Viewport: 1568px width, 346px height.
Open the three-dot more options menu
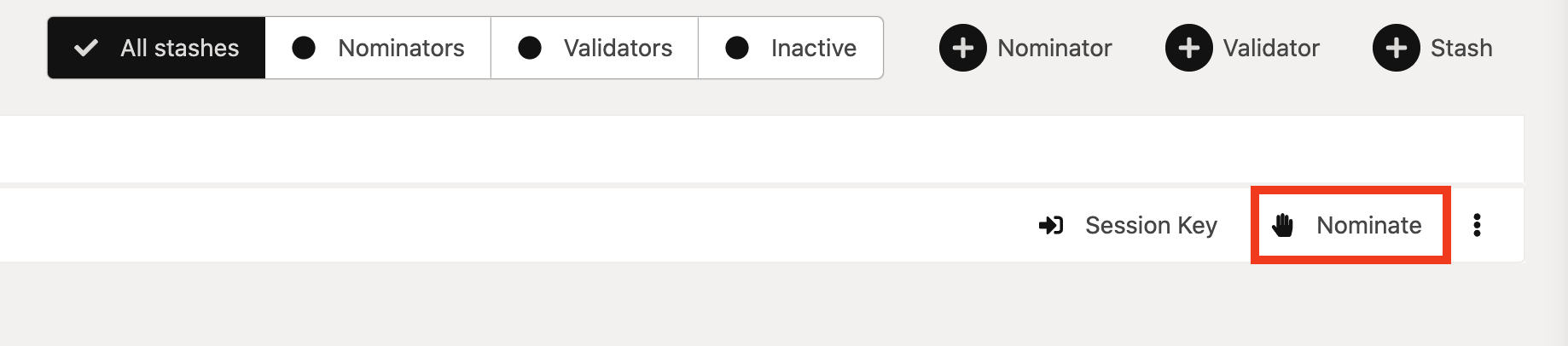(1477, 225)
